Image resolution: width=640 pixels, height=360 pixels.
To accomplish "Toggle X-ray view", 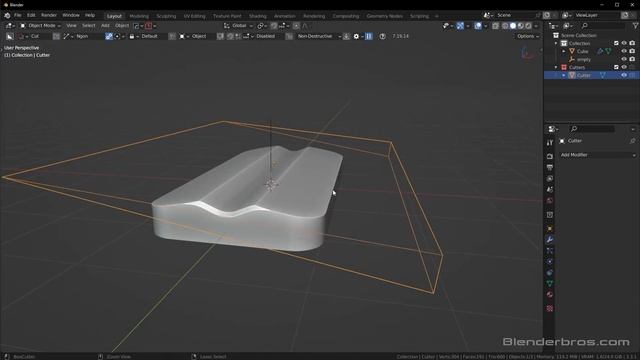I will tap(495, 26).
